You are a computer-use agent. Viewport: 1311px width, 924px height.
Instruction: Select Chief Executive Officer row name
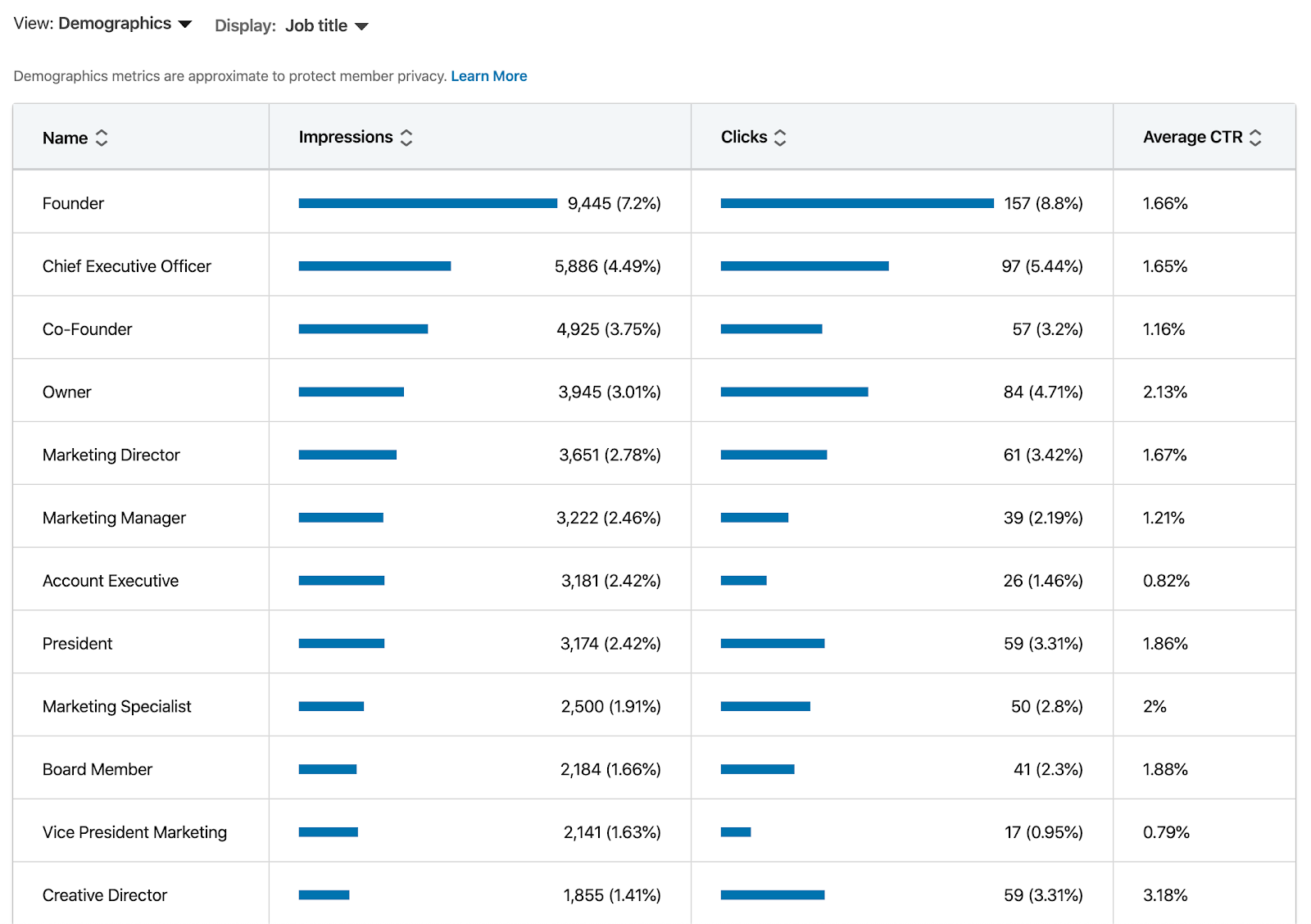click(127, 266)
